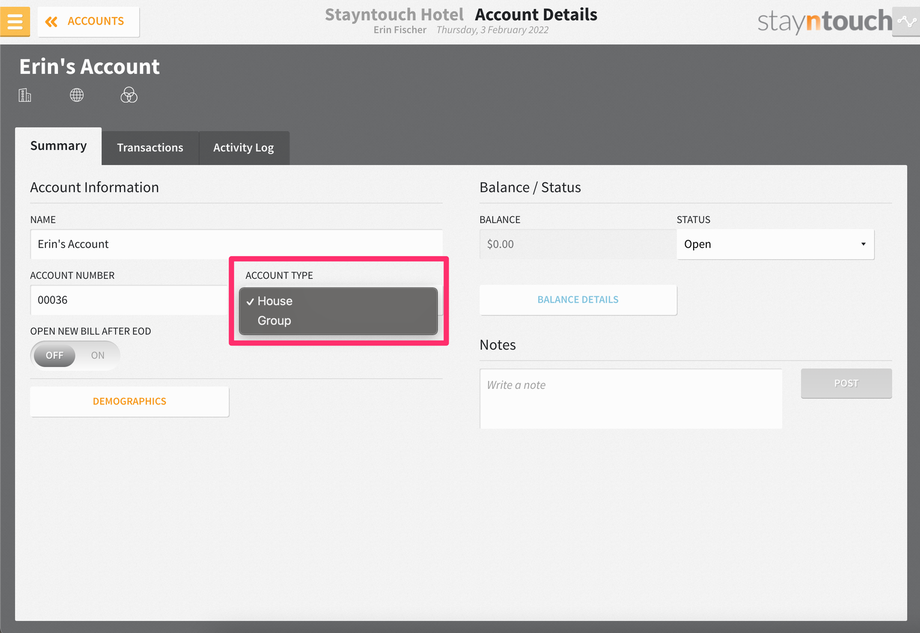Open the Activity Log tab
The image size is (920, 633).
[x=243, y=148]
